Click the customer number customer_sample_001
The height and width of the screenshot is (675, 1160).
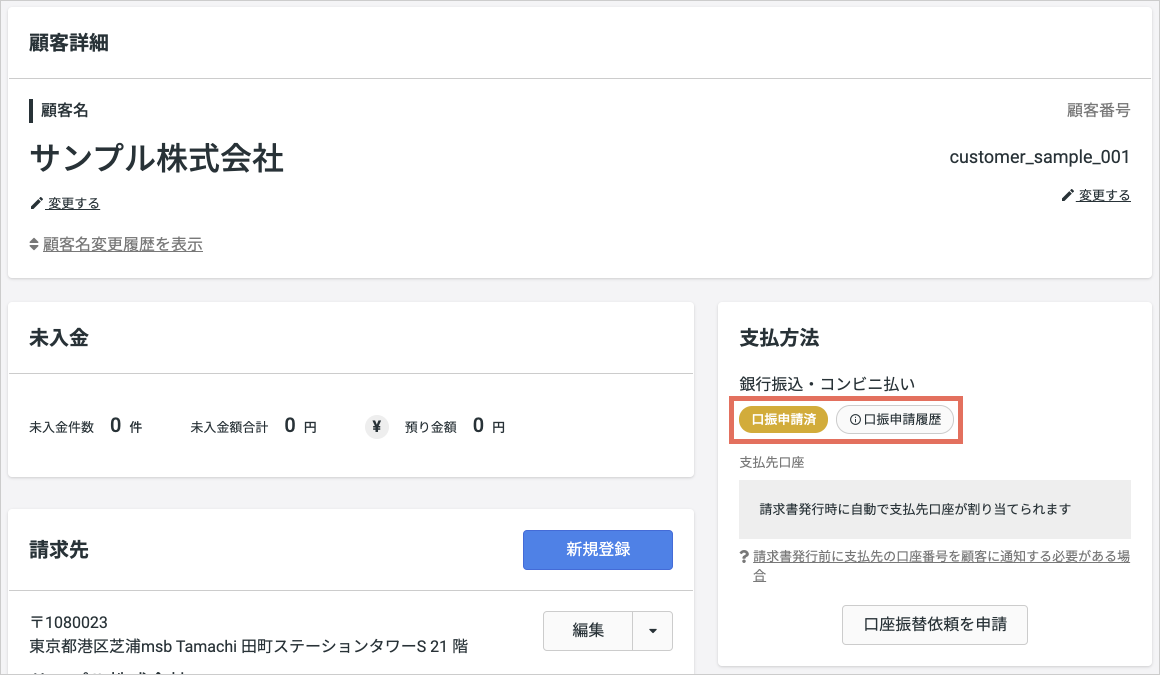point(1039,157)
